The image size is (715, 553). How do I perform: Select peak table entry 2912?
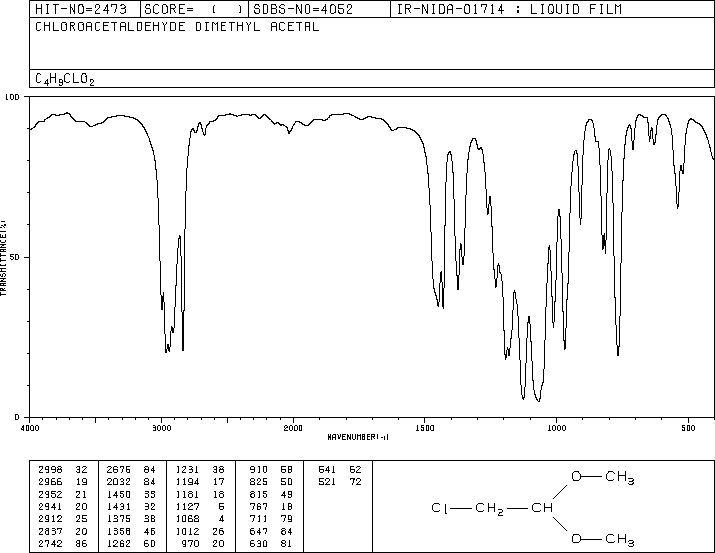62,519
